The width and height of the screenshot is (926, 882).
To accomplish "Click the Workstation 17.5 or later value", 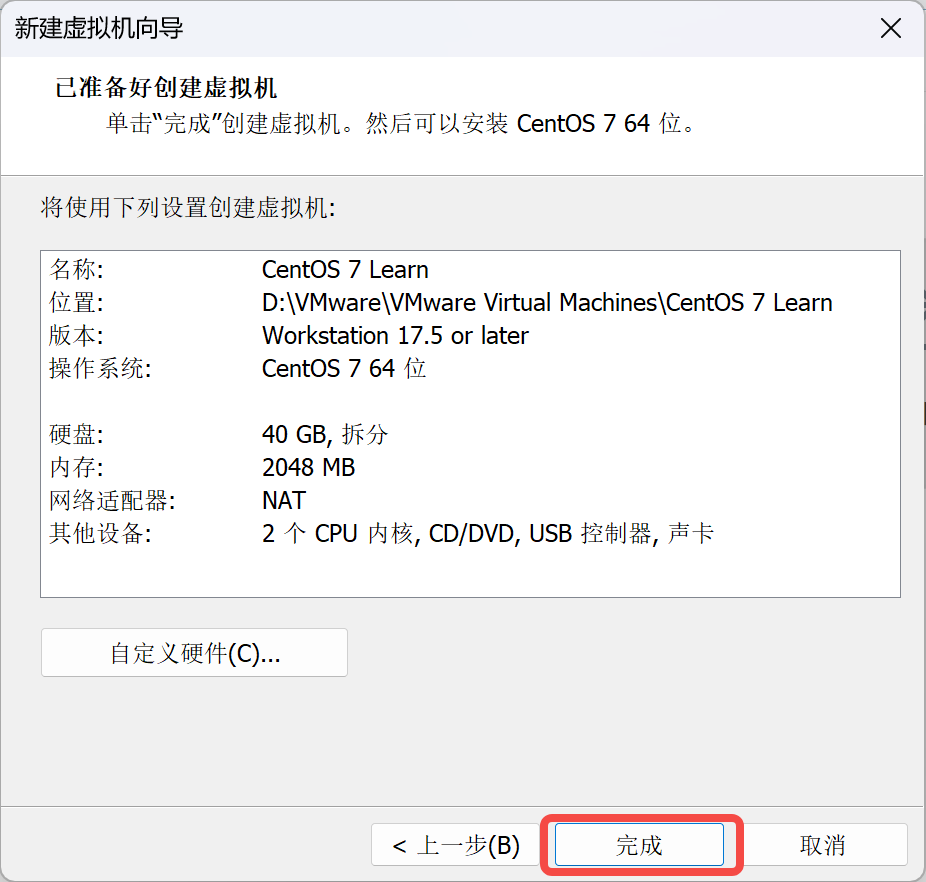I will [x=395, y=336].
